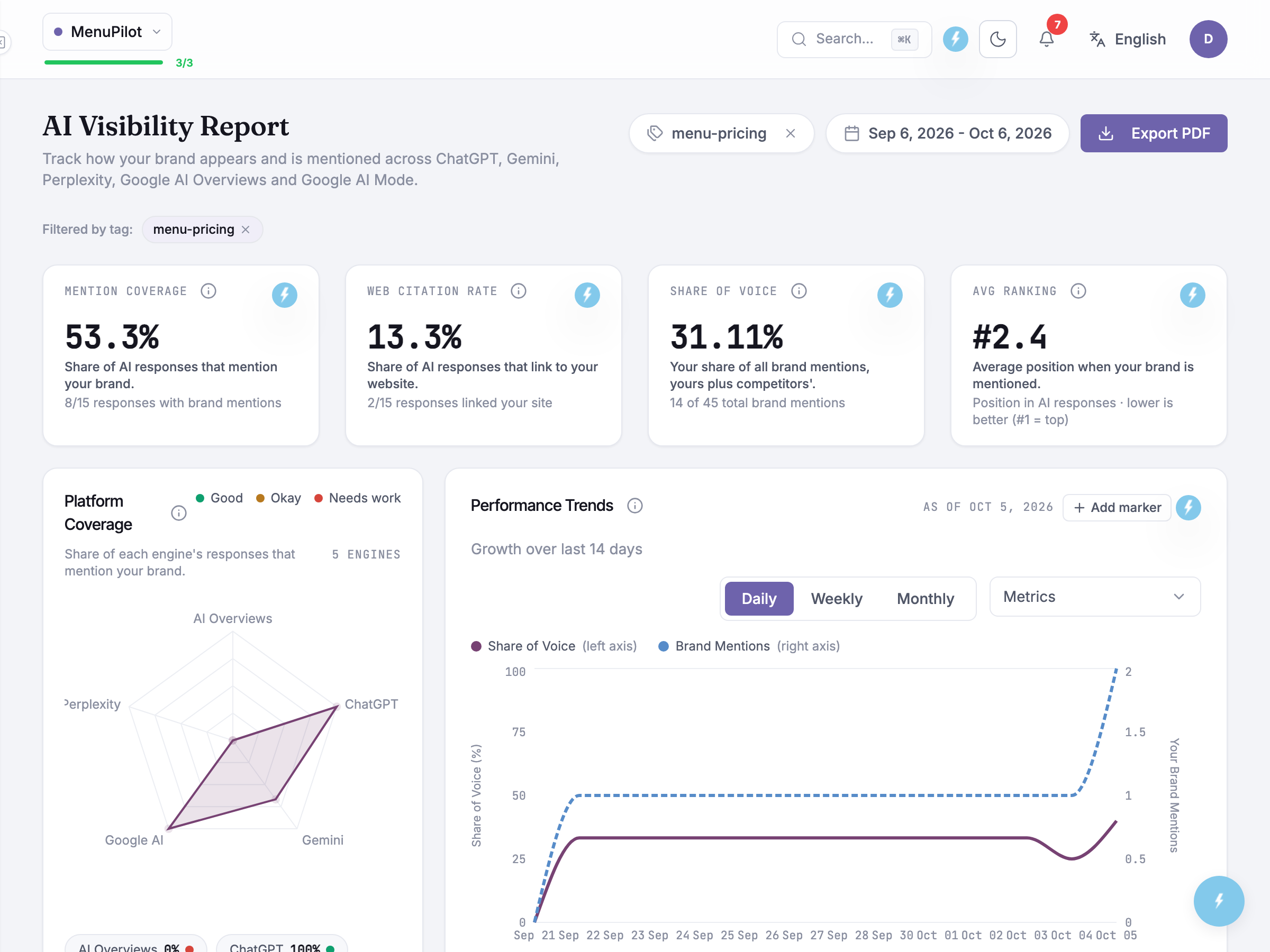Toggle dark mode with moon icon
The image size is (1270, 952).
[x=998, y=39]
